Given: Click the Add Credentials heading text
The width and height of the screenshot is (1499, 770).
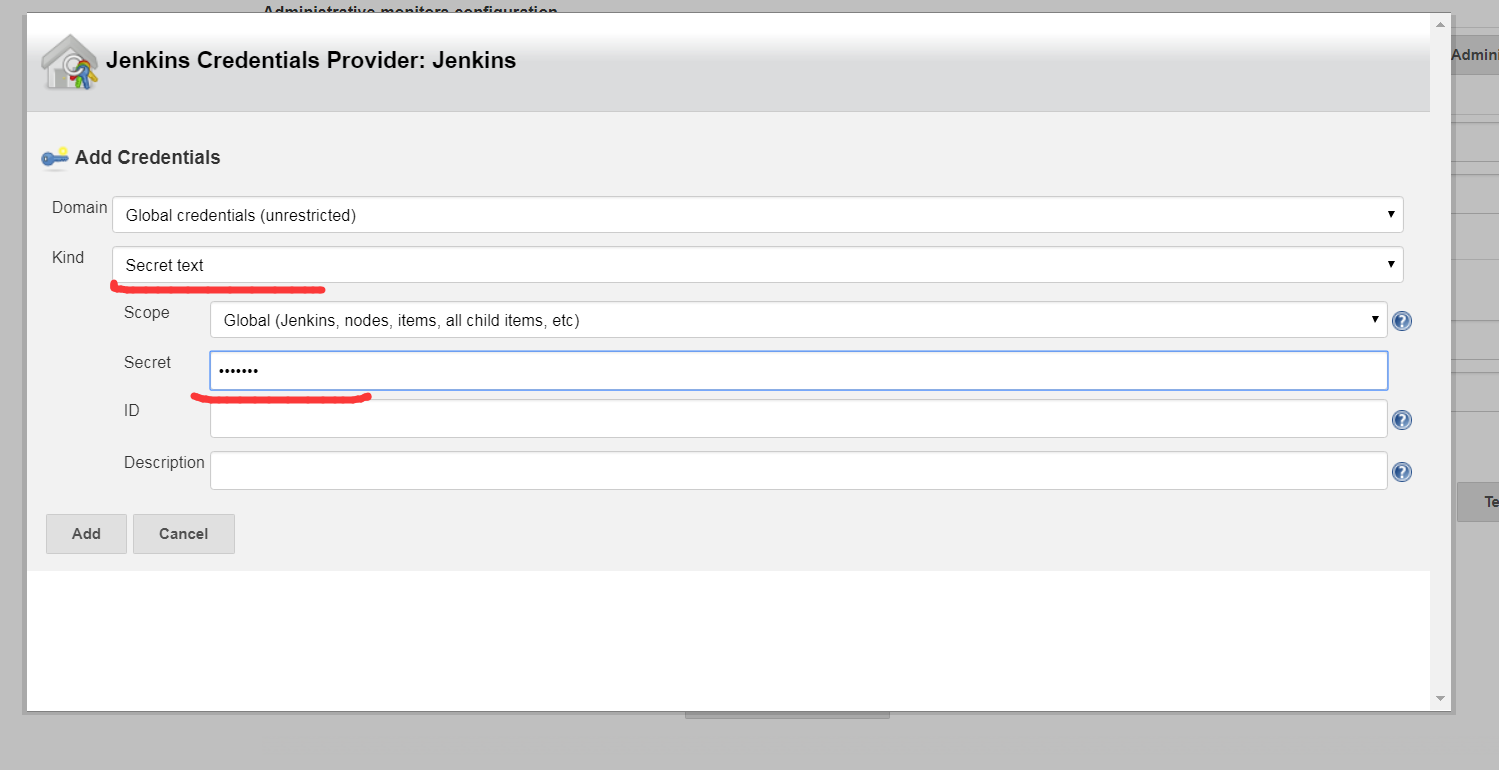Looking at the screenshot, I should coord(147,157).
